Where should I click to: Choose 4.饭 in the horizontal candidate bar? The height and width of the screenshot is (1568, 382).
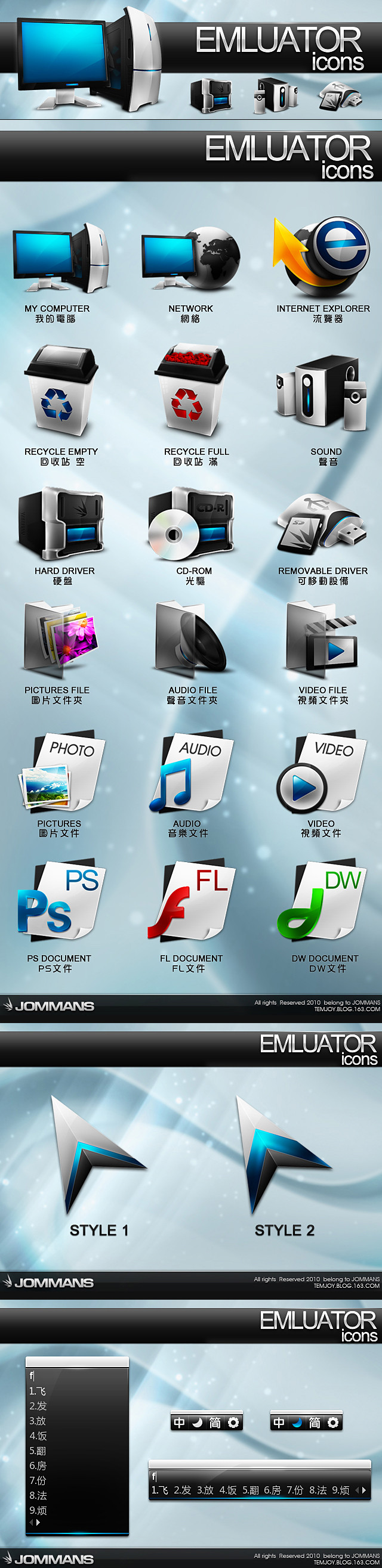click(228, 1490)
